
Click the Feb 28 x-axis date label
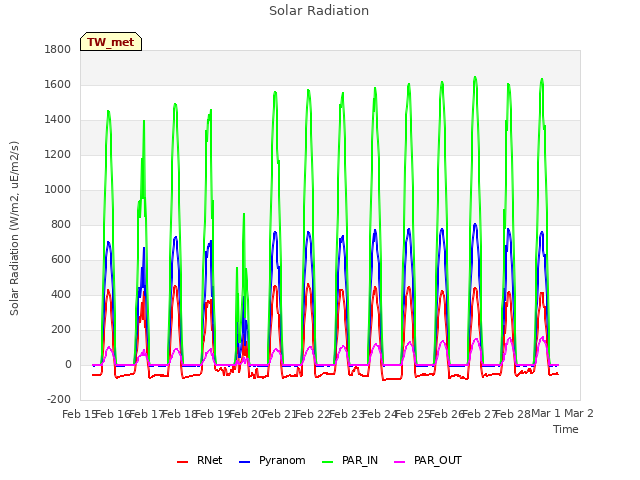[x=513, y=414]
